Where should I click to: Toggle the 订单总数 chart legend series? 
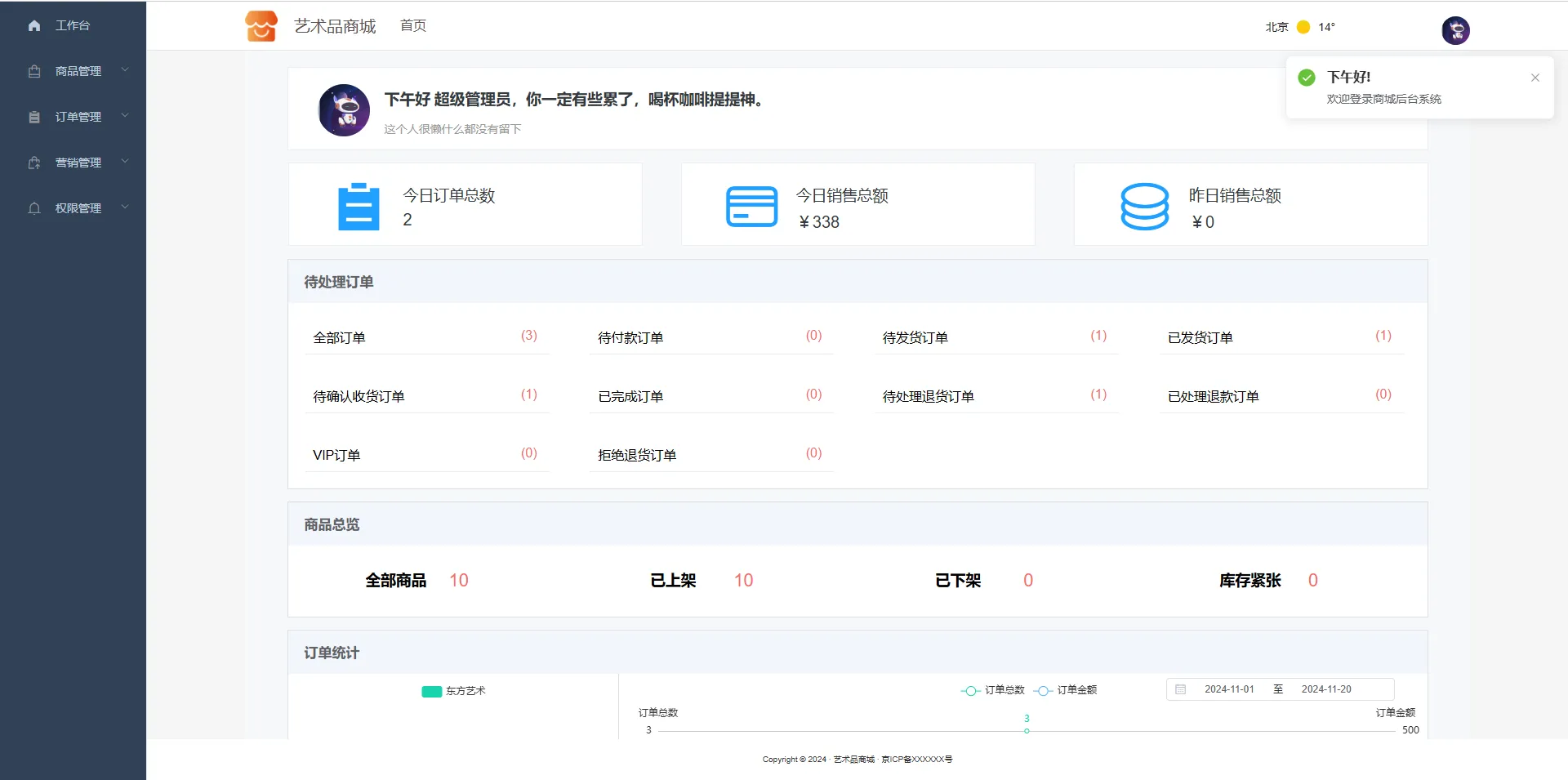coord(993,690)
